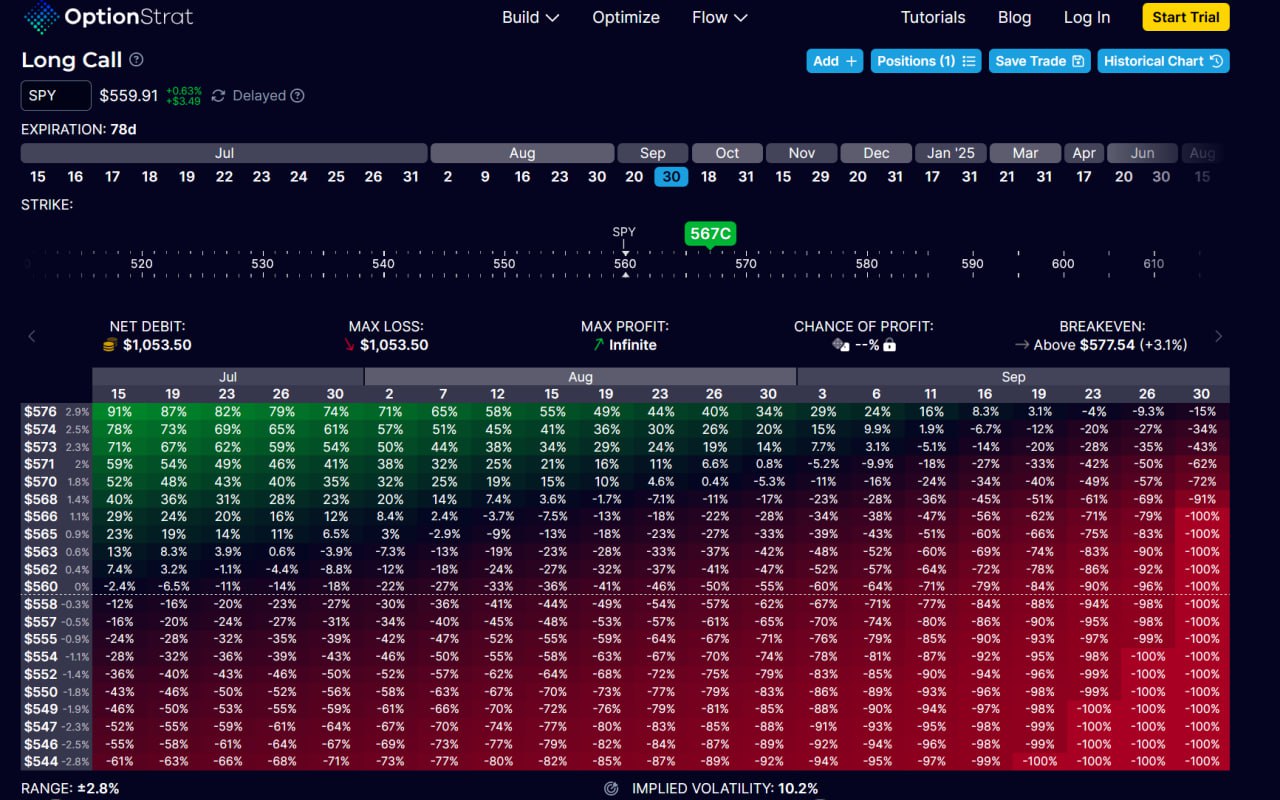
Task: Open the Build dropdown menu
Action: [530, 17]
